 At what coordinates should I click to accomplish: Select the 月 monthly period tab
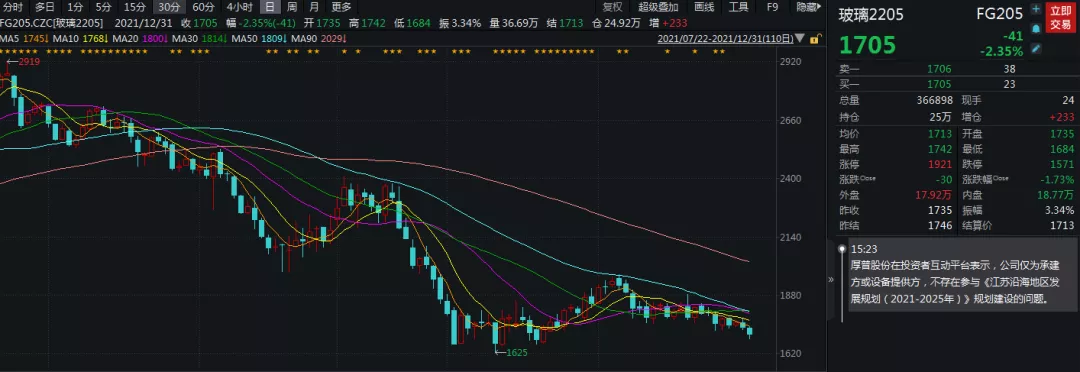click(x=313, y=8)
